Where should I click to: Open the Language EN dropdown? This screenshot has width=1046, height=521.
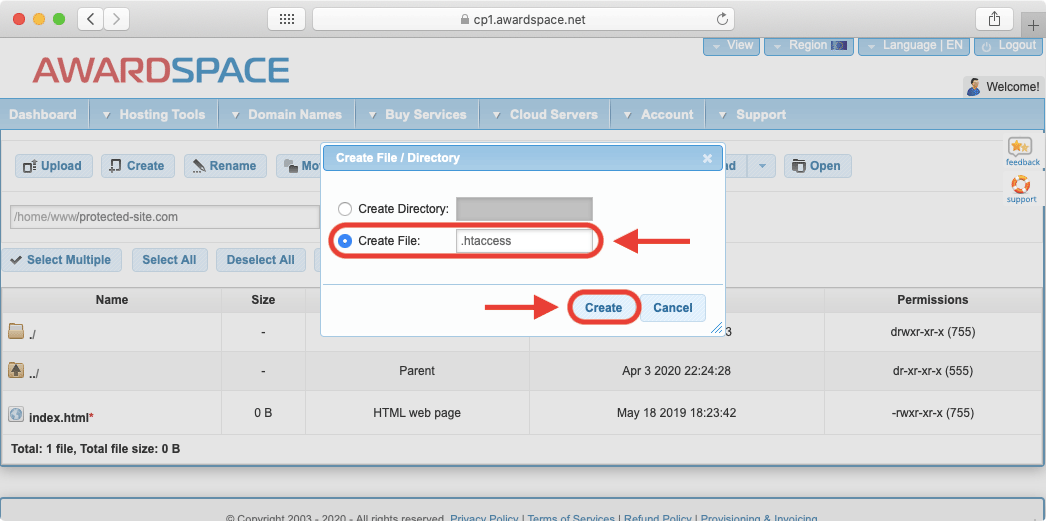pos(914,45)
